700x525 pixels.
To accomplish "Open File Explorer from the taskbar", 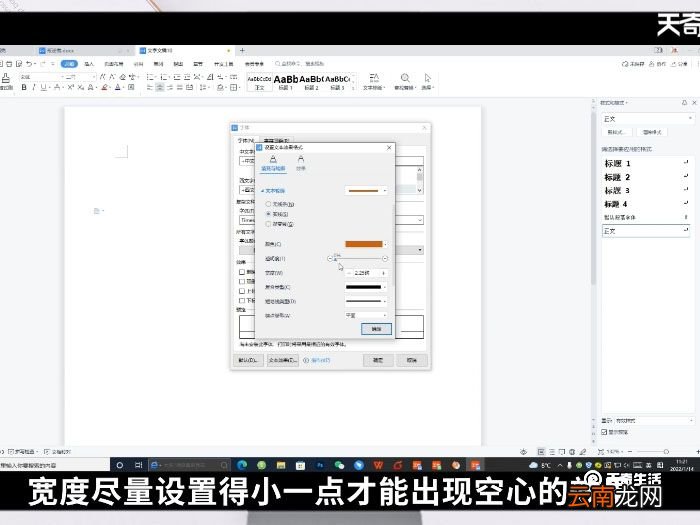I will click(281, 465).
